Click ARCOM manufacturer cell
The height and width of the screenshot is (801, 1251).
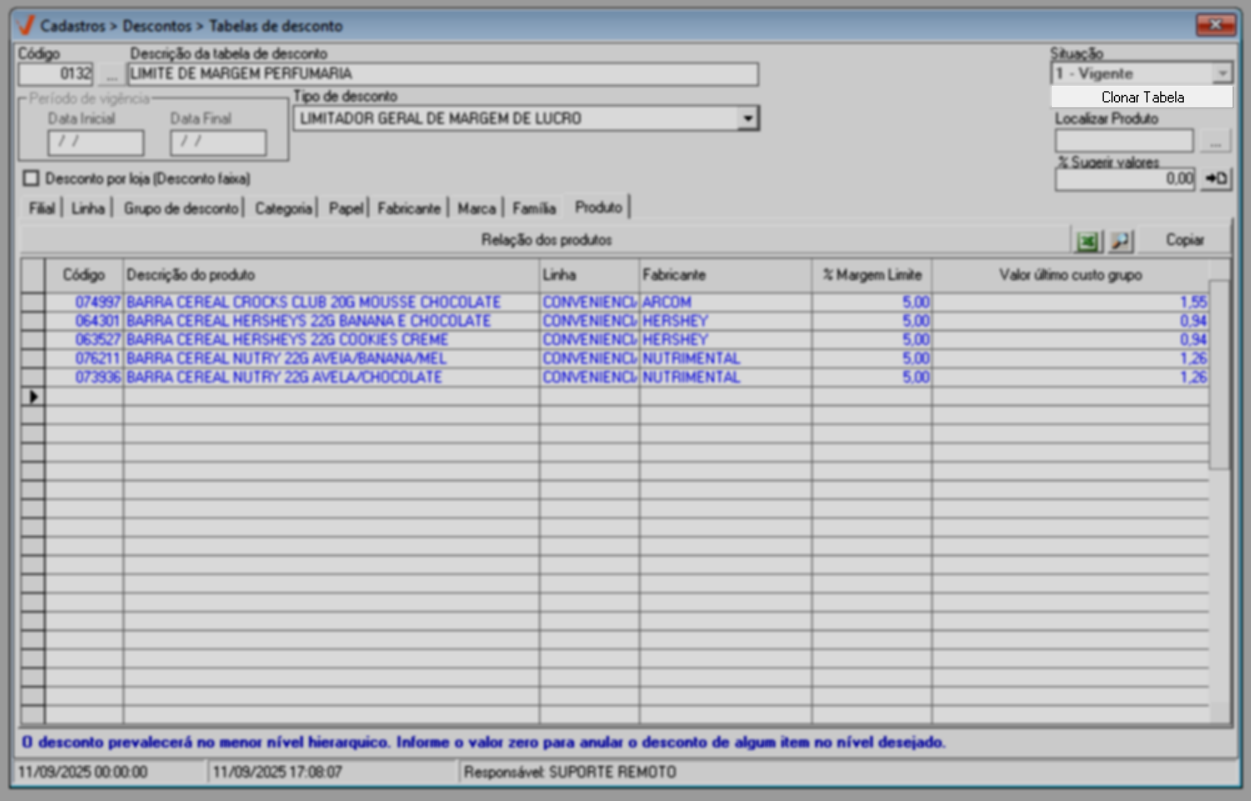[x=725, y=302]
